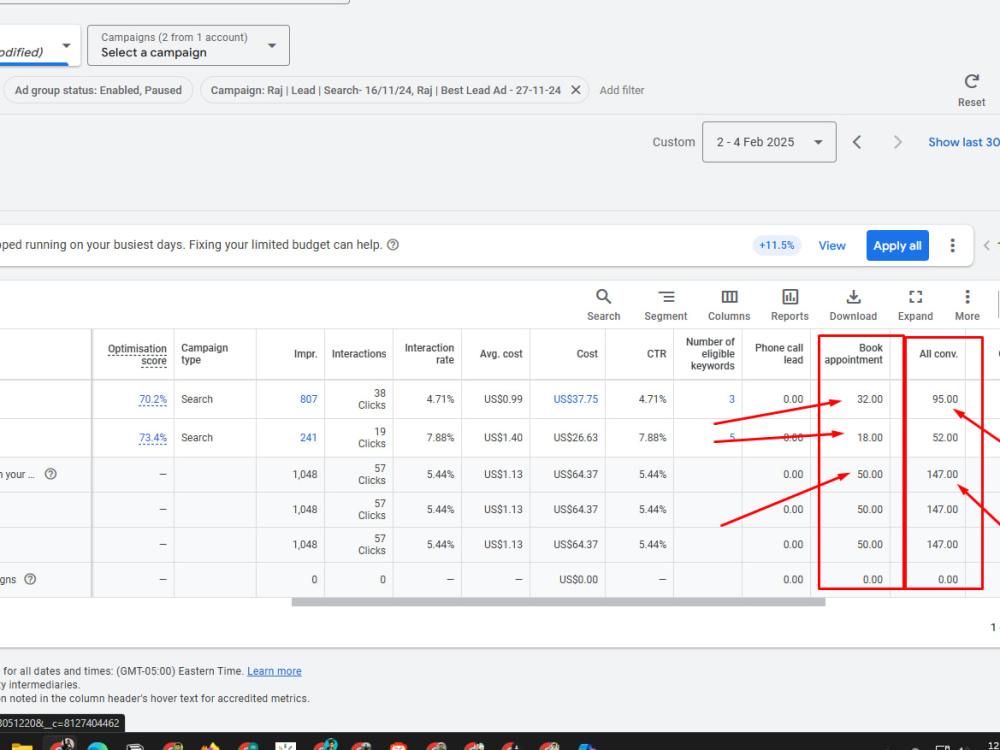Open the Learn more link
Viewport: 1000px width, 750px height.
tap(274, 671)
